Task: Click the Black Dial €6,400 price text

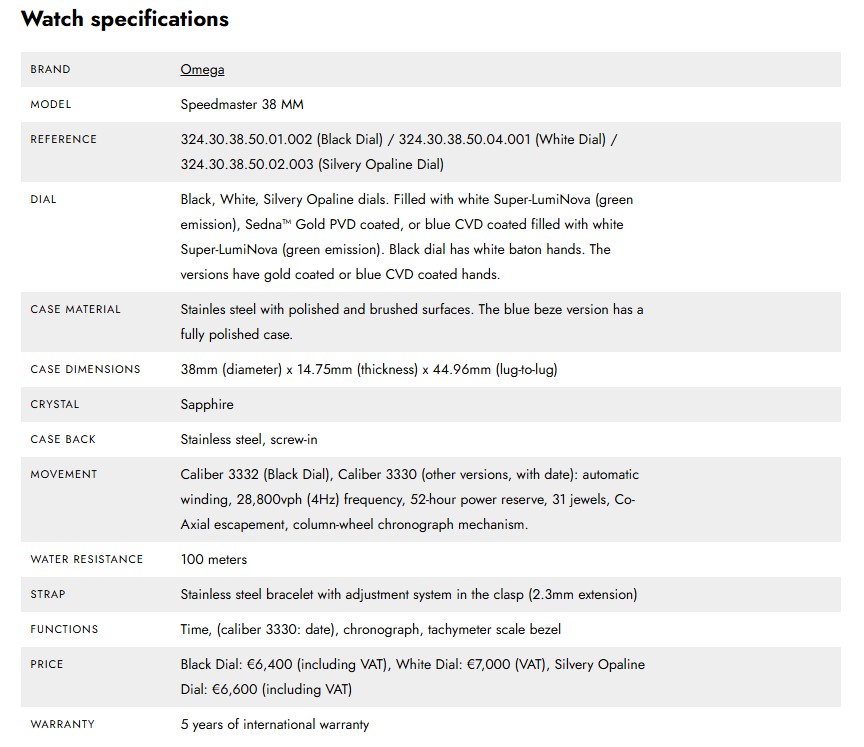Action: coord(284,664)
